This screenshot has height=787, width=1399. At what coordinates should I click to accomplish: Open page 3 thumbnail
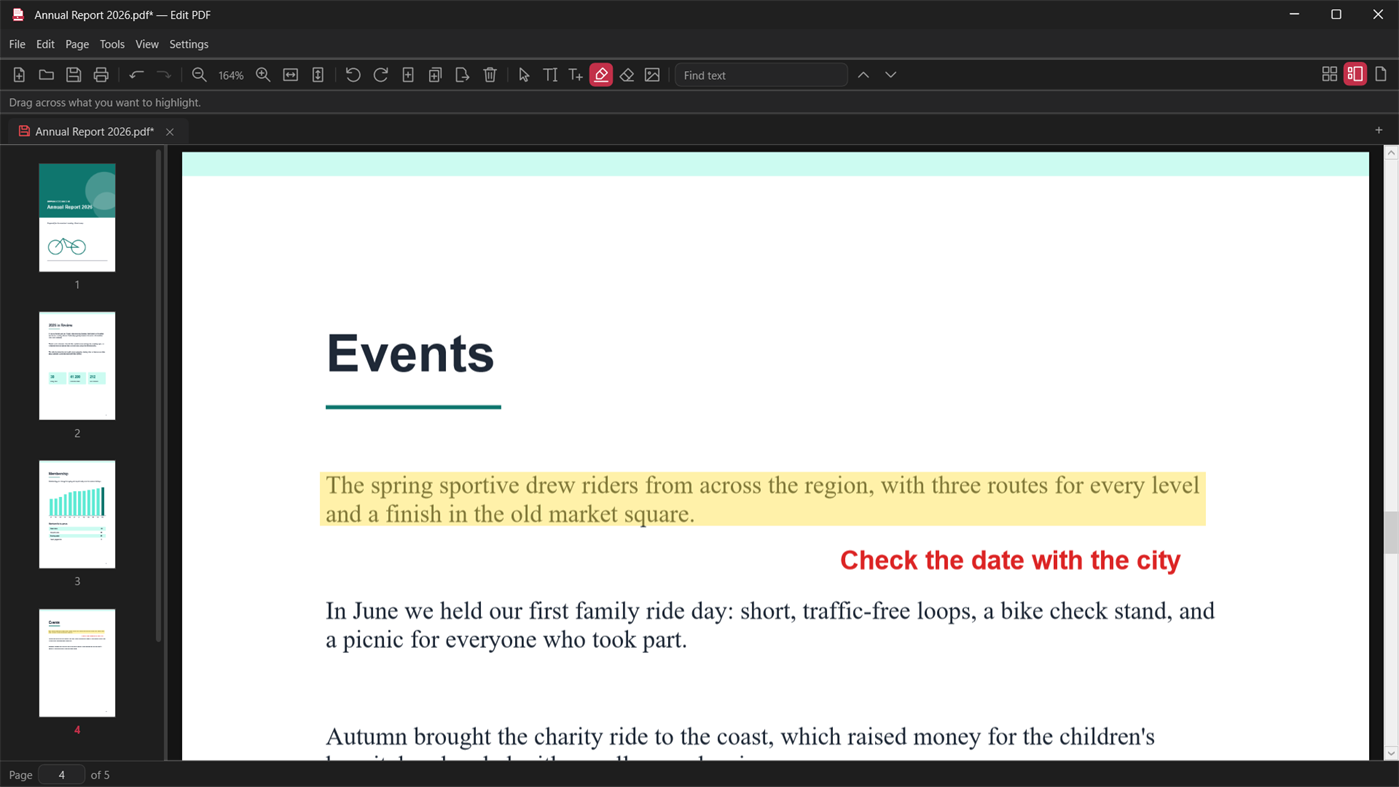tap(77, 514)
